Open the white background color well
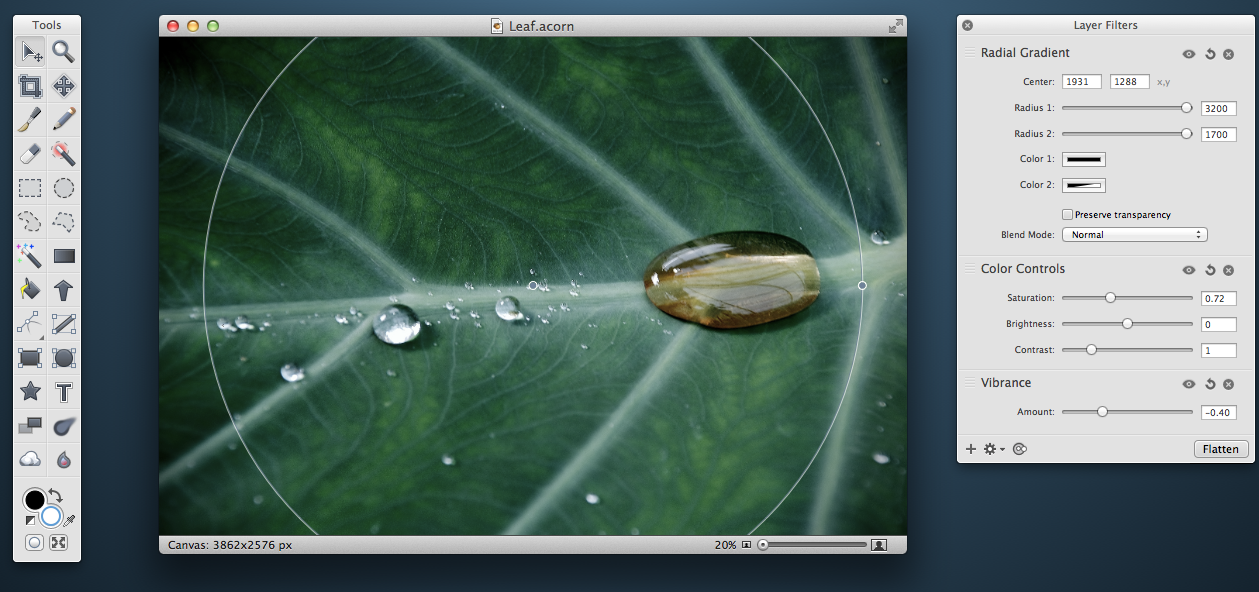 click(x=51, y=516)
